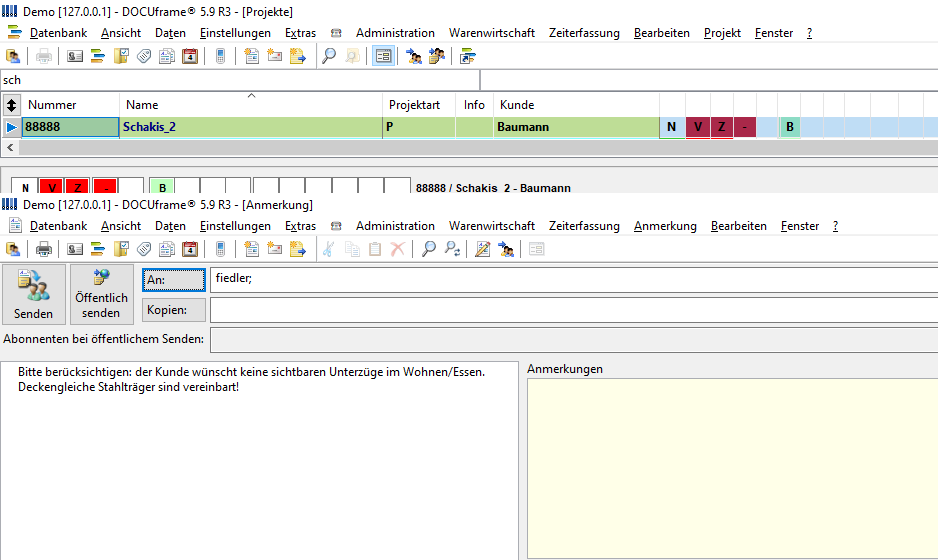Click the bright red V status box in legend
The width and height of the screenshot is (938, 560).
pos(51,185)
